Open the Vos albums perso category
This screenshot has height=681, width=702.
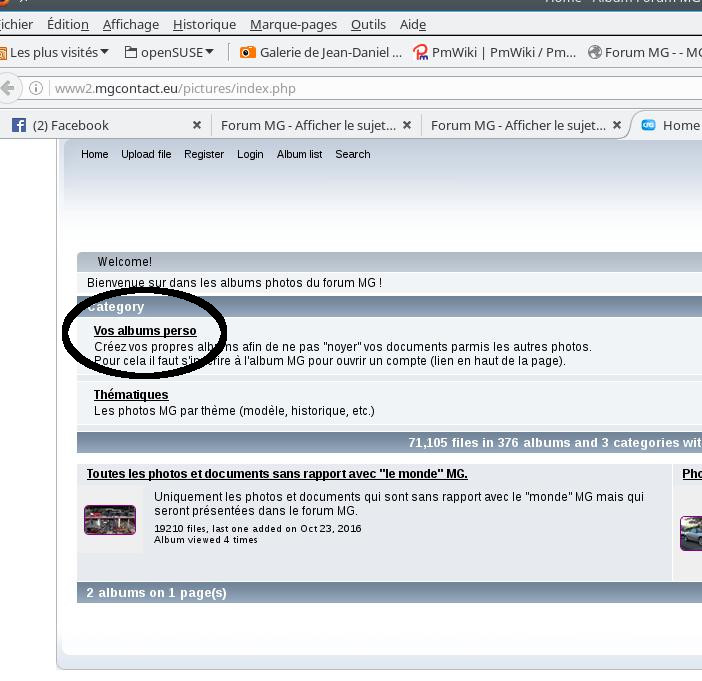pyautogui.click(x=145, y=330)
